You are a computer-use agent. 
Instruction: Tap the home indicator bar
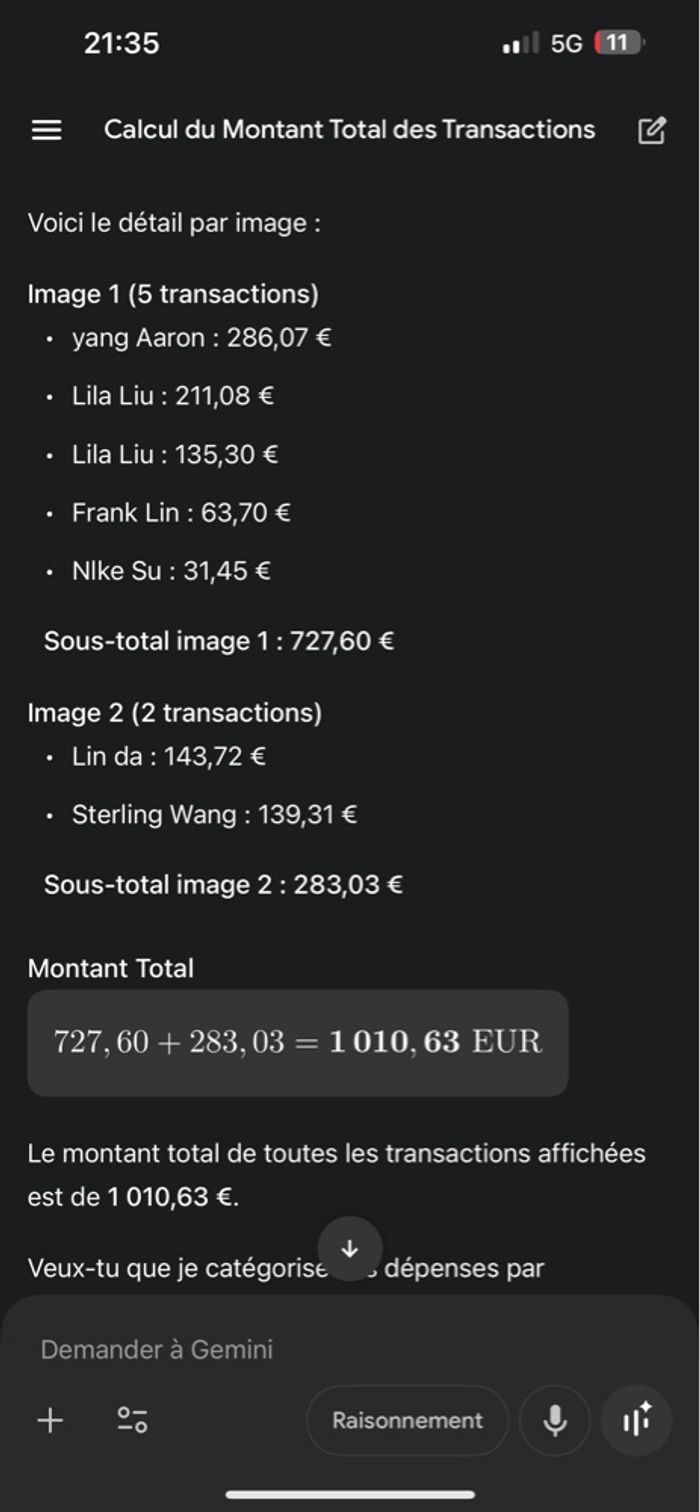[350, 1495]
